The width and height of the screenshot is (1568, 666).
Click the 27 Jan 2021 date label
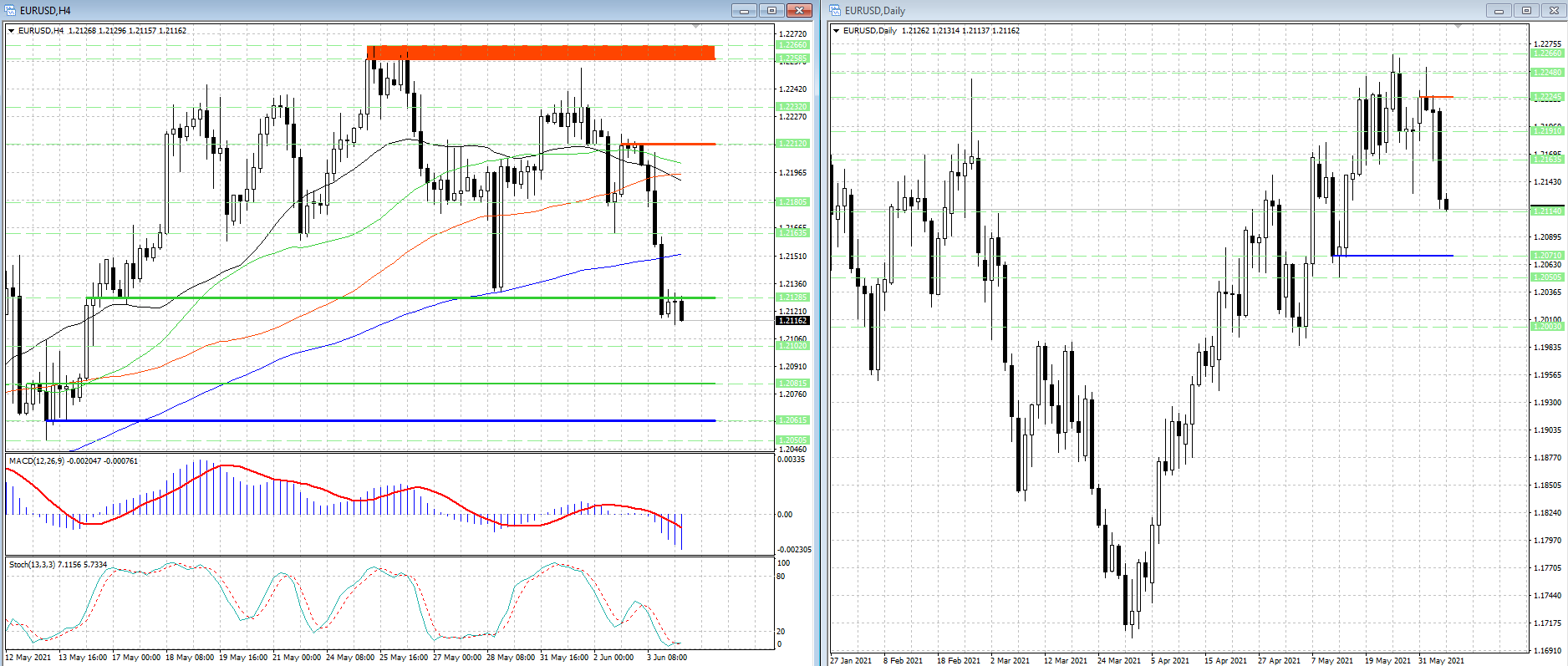[x=851, y=661]
